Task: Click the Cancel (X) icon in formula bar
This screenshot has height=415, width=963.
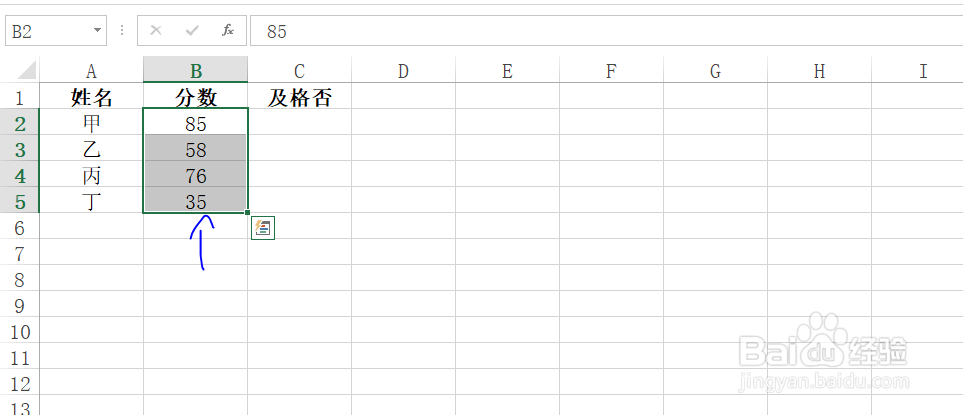Action: (x=156, y=31)
